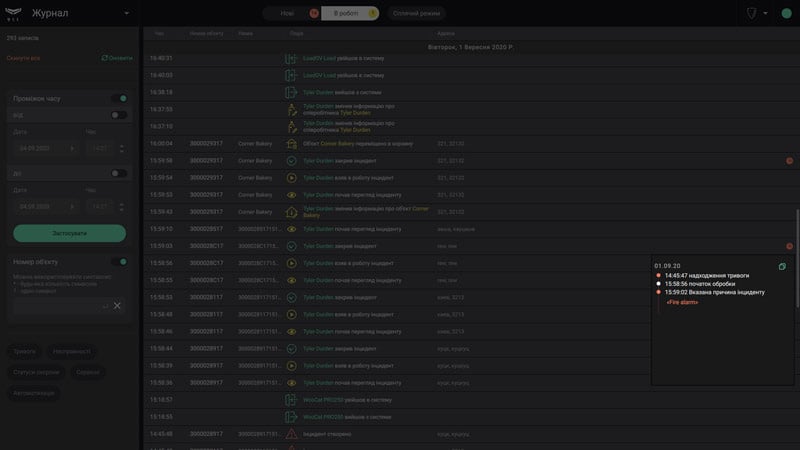Click the Оновити refresh link
Image resolution: width=800 pixels, height=450 pixels.
point(117,58)
